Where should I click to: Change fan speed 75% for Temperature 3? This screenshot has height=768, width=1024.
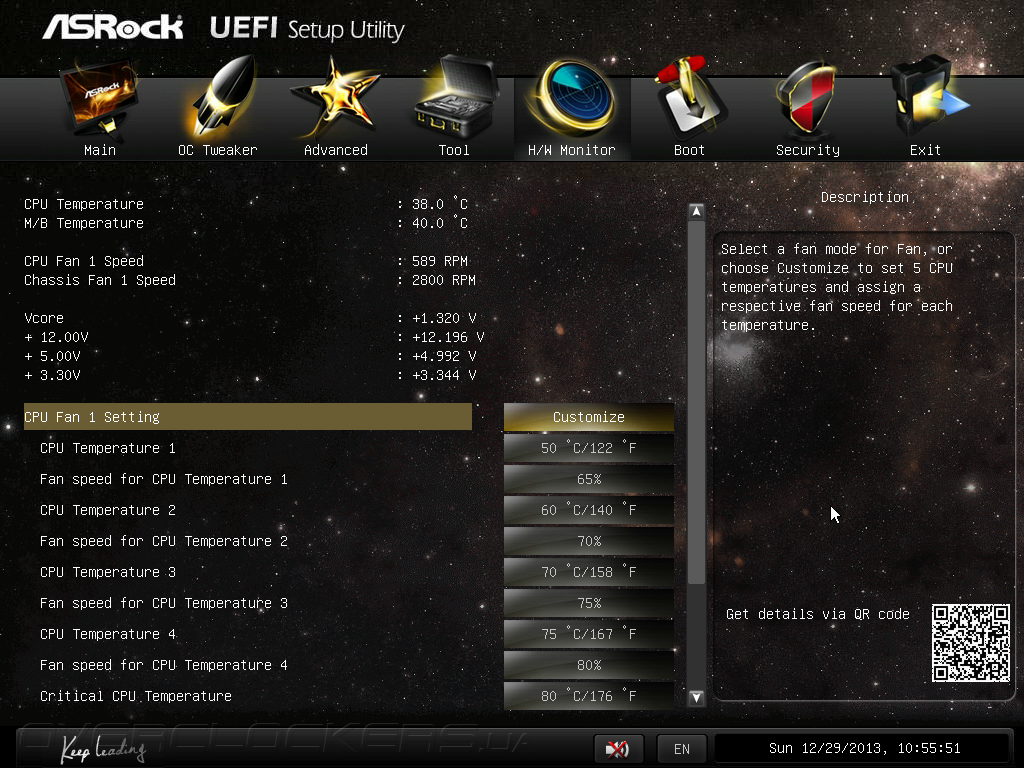tap(588, 603)
